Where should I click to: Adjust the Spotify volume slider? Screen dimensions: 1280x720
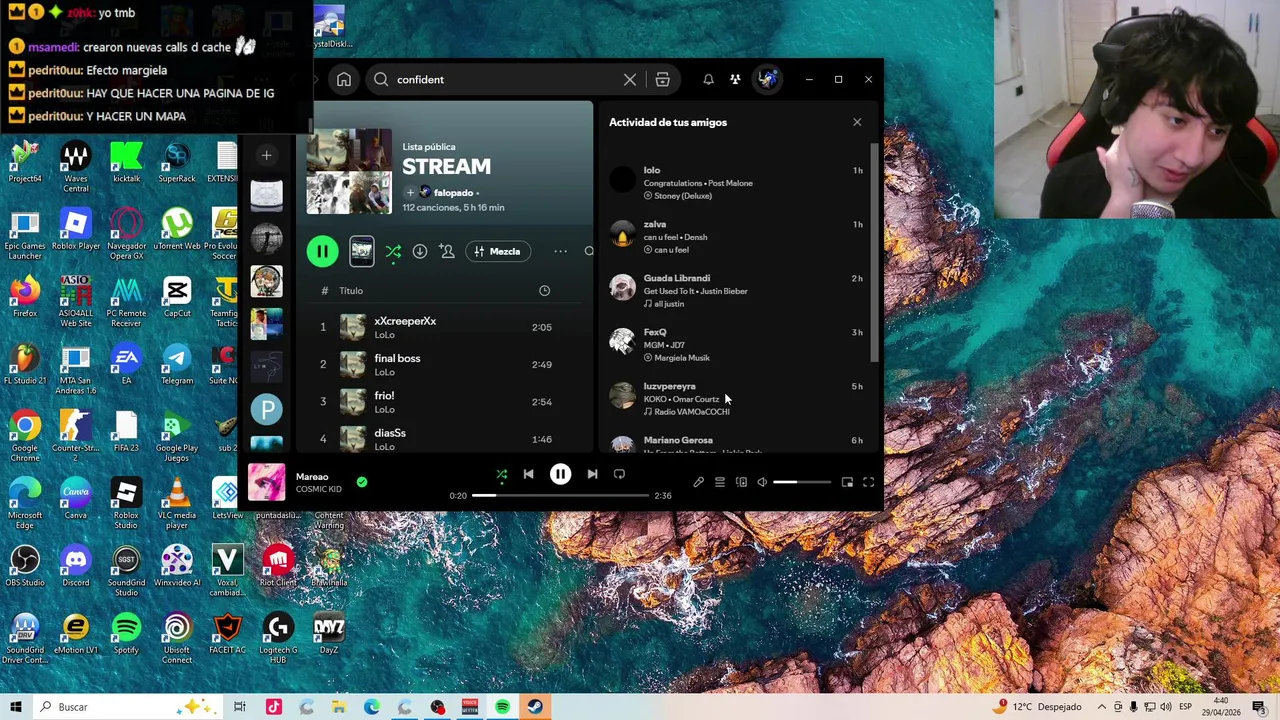tap(802, 482)
